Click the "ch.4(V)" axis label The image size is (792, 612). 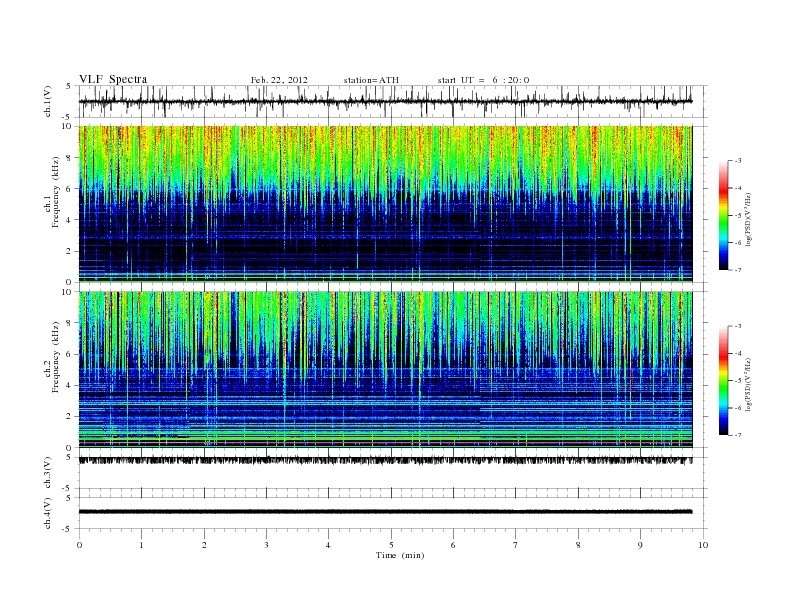point(48,513)
